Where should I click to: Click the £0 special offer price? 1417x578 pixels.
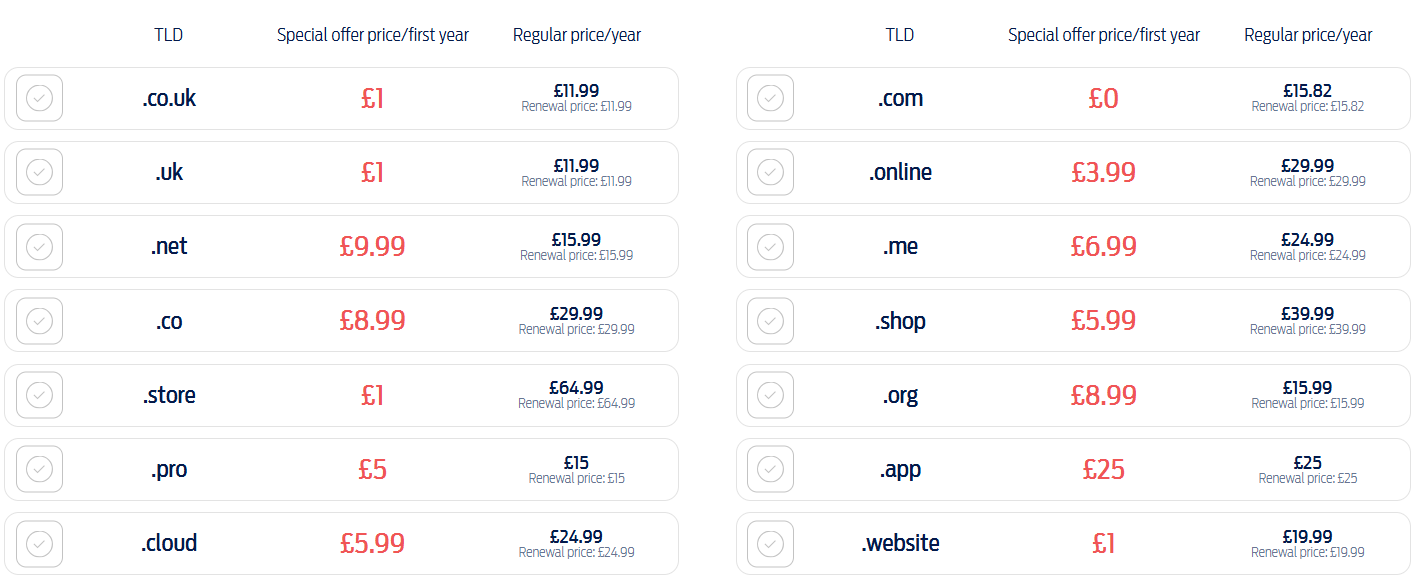[x=1103, y=98]
